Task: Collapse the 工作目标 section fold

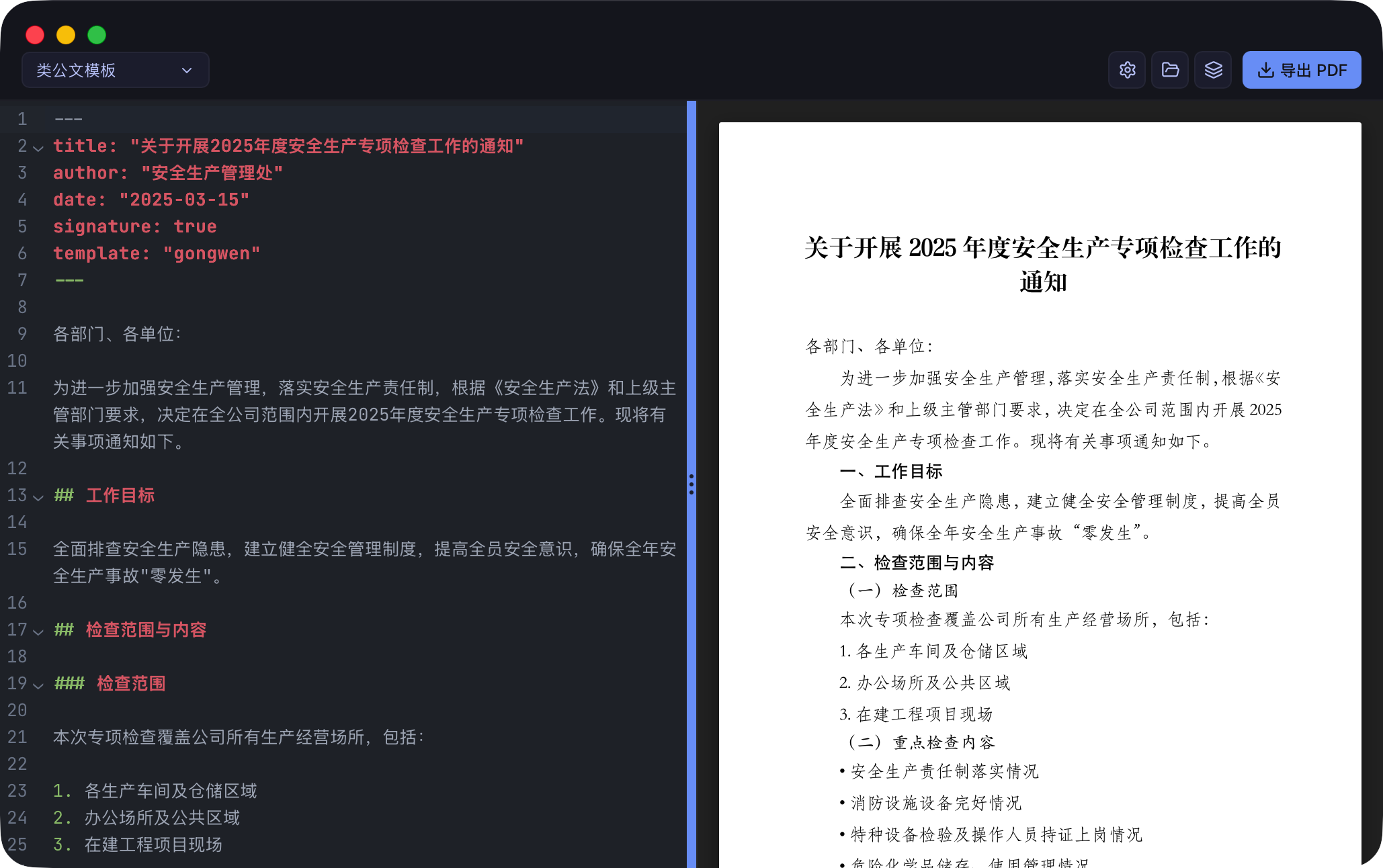Action: point(38,498)
